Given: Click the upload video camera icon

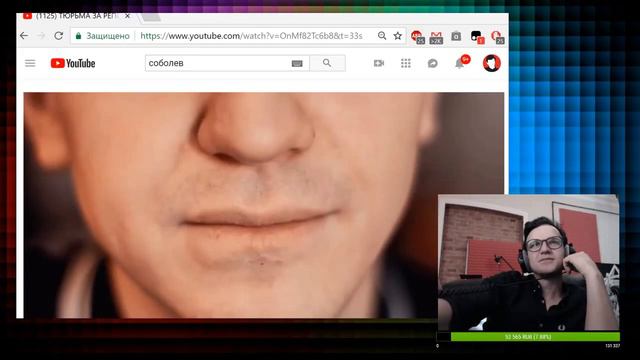Looking at the screenshot, I should [x=379, y=63].
